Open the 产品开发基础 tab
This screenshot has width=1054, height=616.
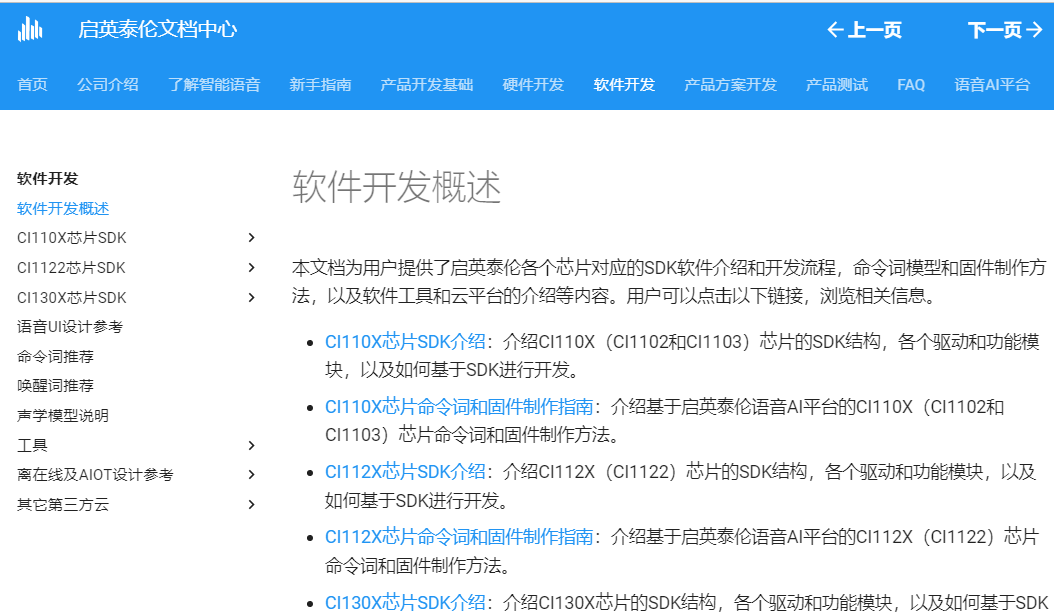pyautogui.click(x=427, y=85)
